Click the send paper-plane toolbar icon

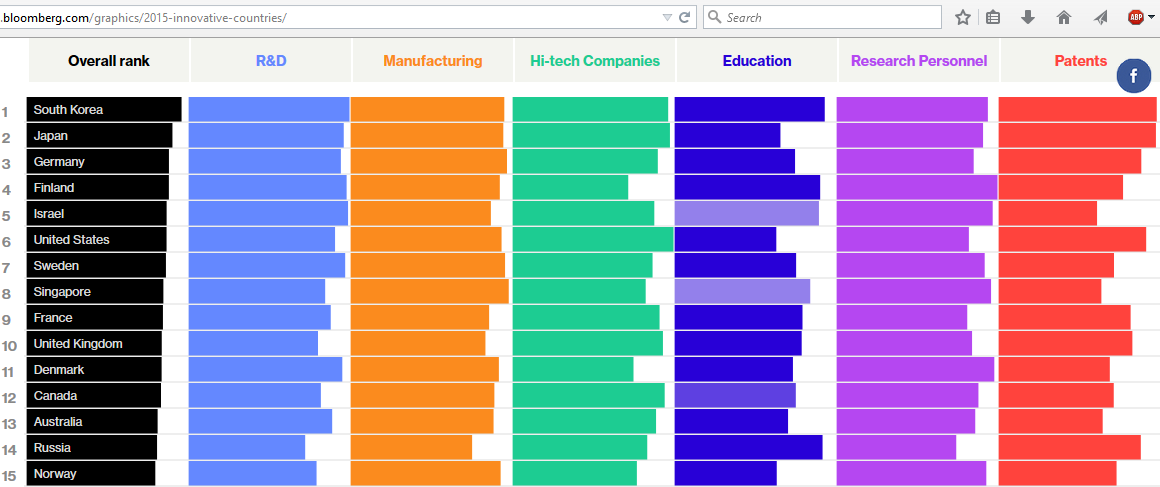(1101, 17)
